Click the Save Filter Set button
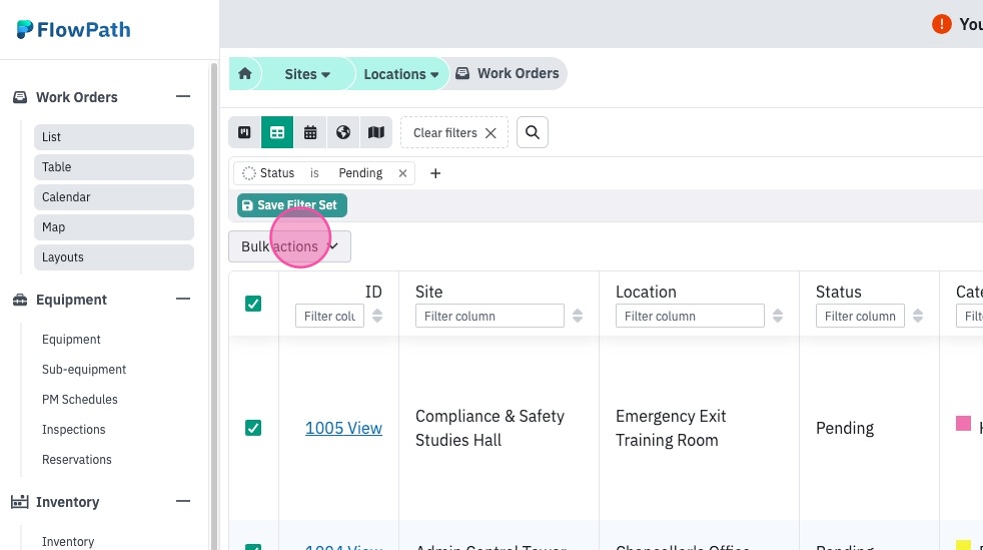Viewport: 983px width, 550px height. (x=292, y=205)
